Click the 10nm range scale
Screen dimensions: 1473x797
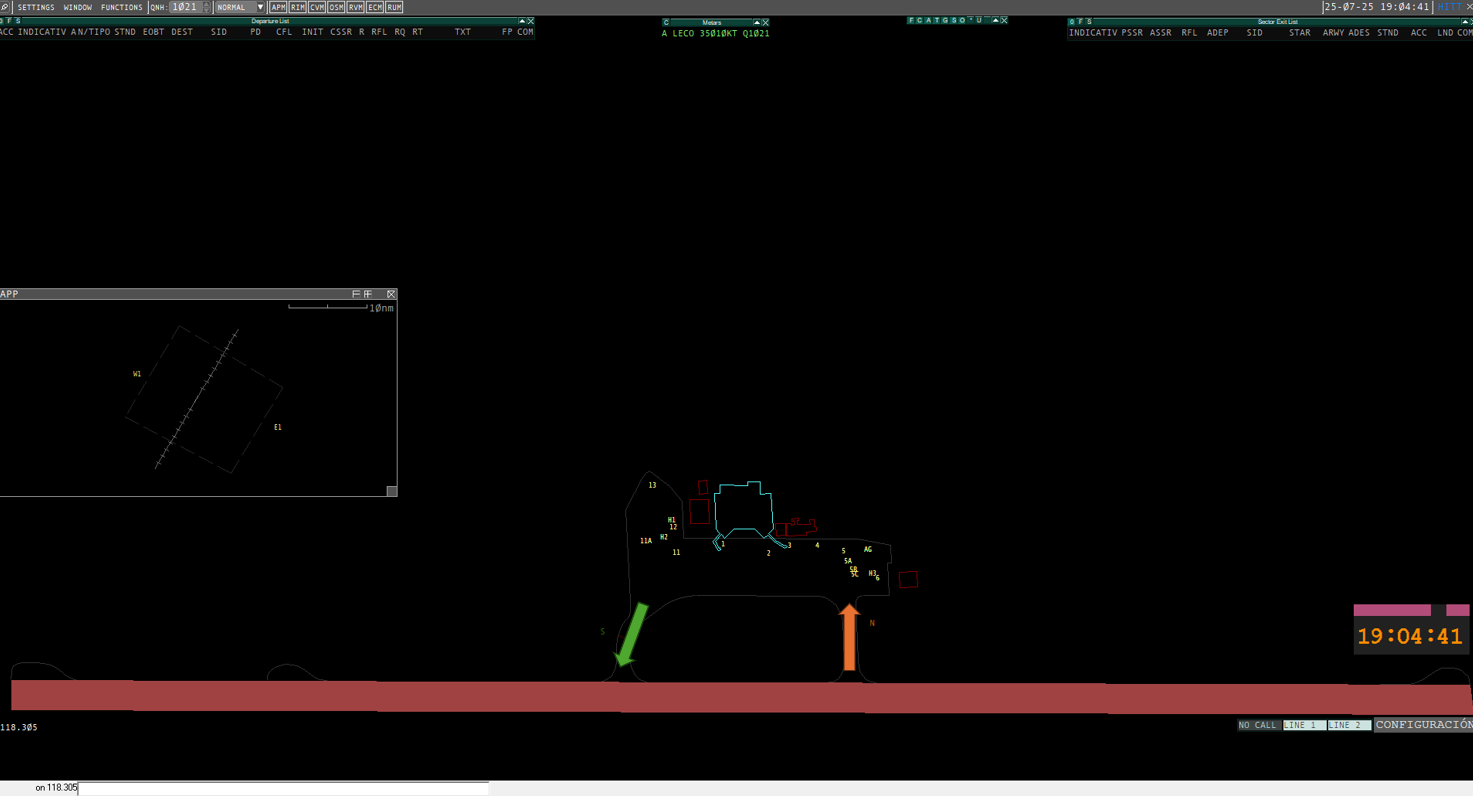[x=340, y=307]
